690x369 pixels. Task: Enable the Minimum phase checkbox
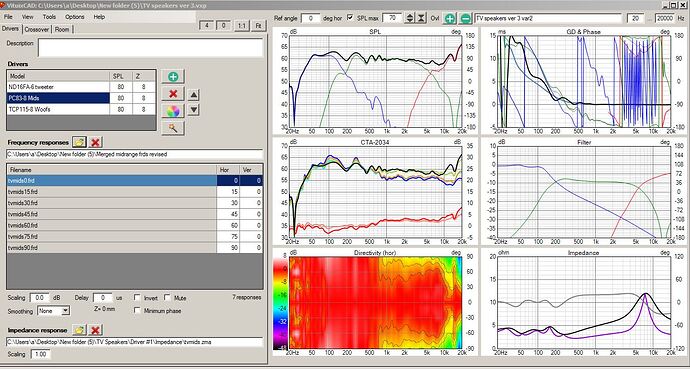click(x=137, y=311)
